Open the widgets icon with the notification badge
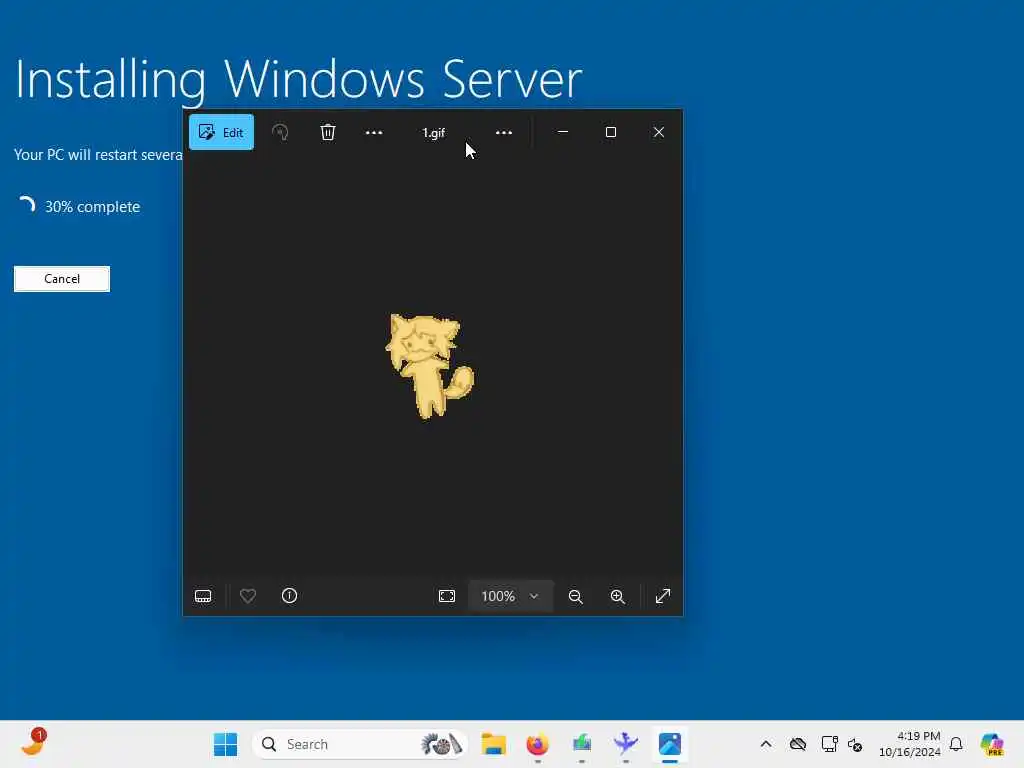The height and width of the screenshot is (768, 1024). click(x=33, y=743)
